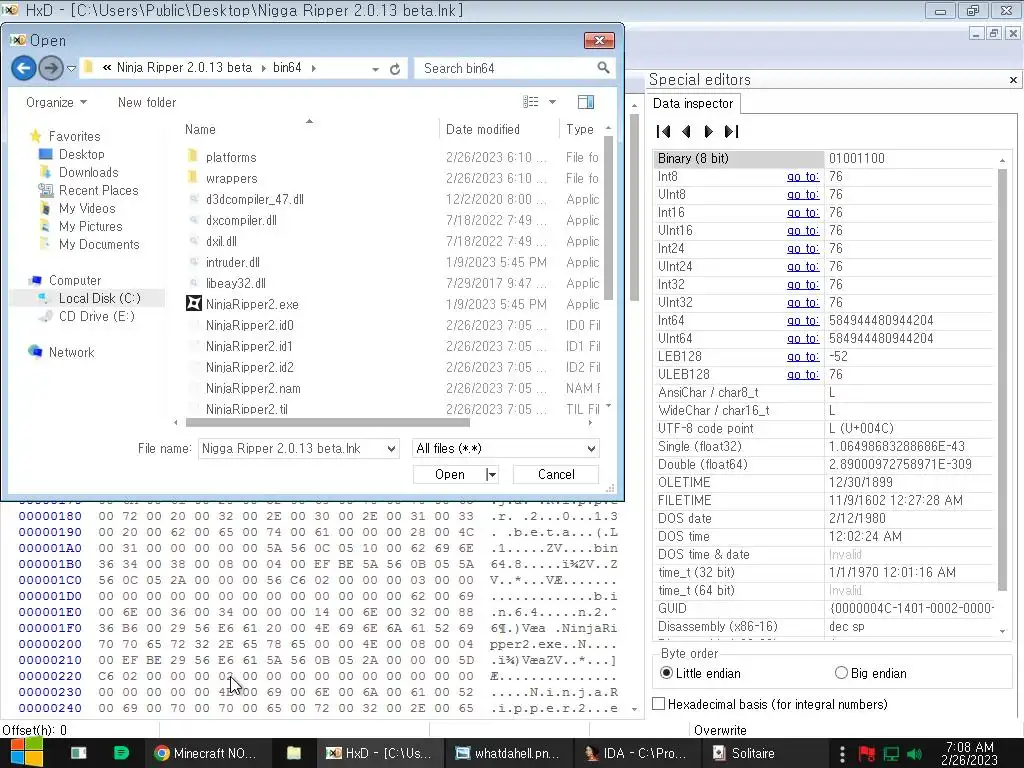1024x768 pixels.
Task: Click the file list vertical scrollbar
Action: coord(609,217)
